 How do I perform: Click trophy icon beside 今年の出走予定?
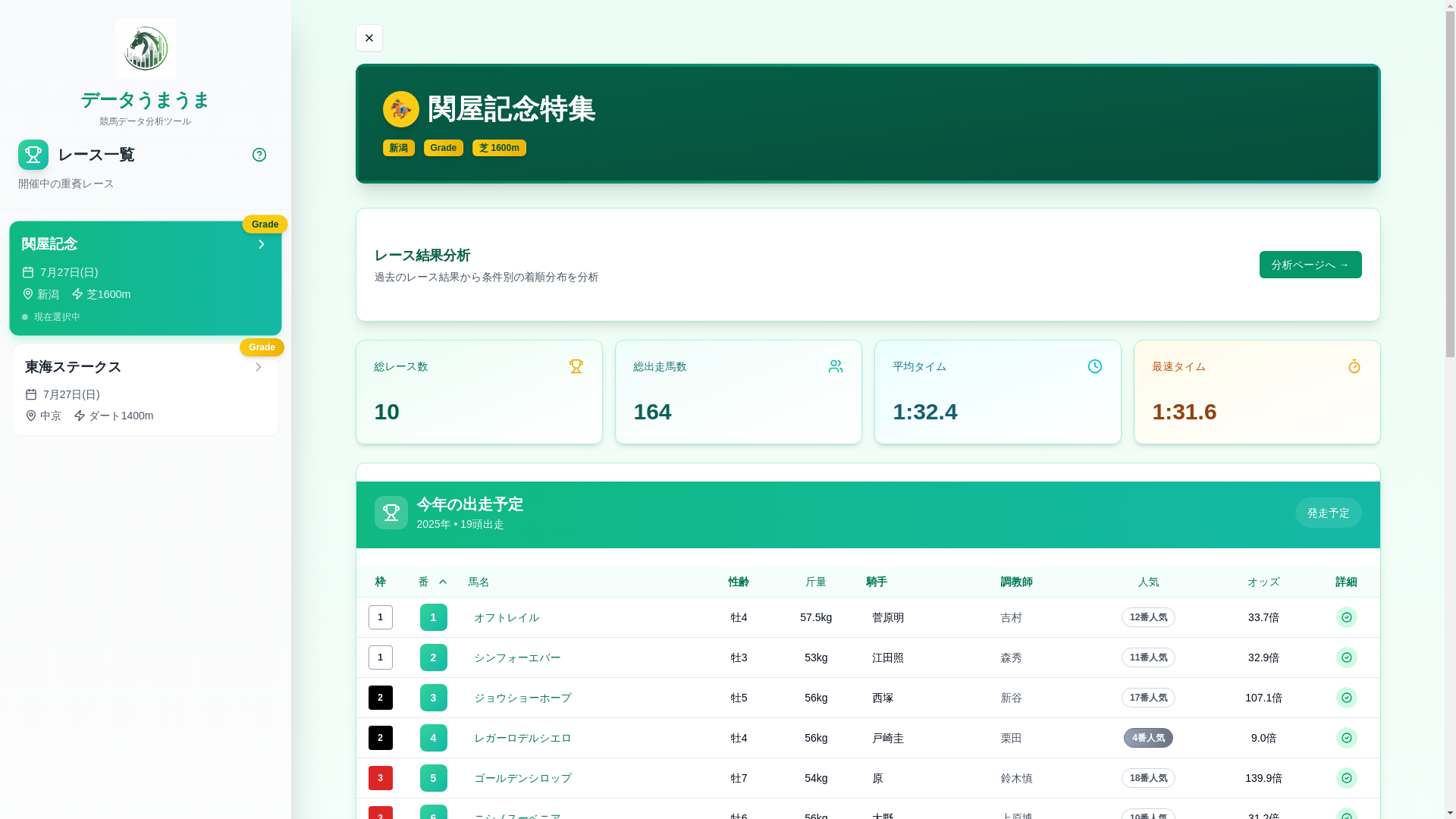click(391, 513)
